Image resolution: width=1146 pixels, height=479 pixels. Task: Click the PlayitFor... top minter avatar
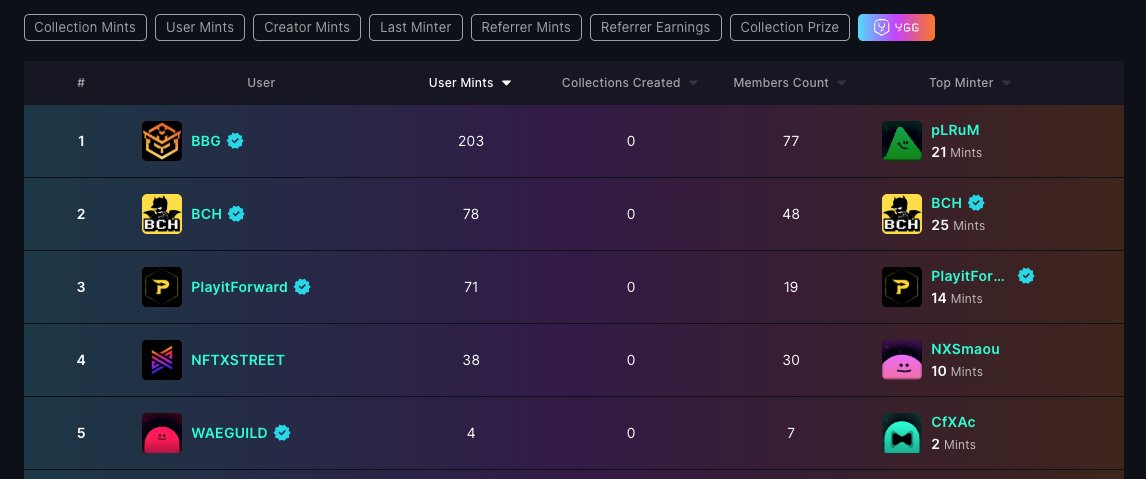pos(902,287)
